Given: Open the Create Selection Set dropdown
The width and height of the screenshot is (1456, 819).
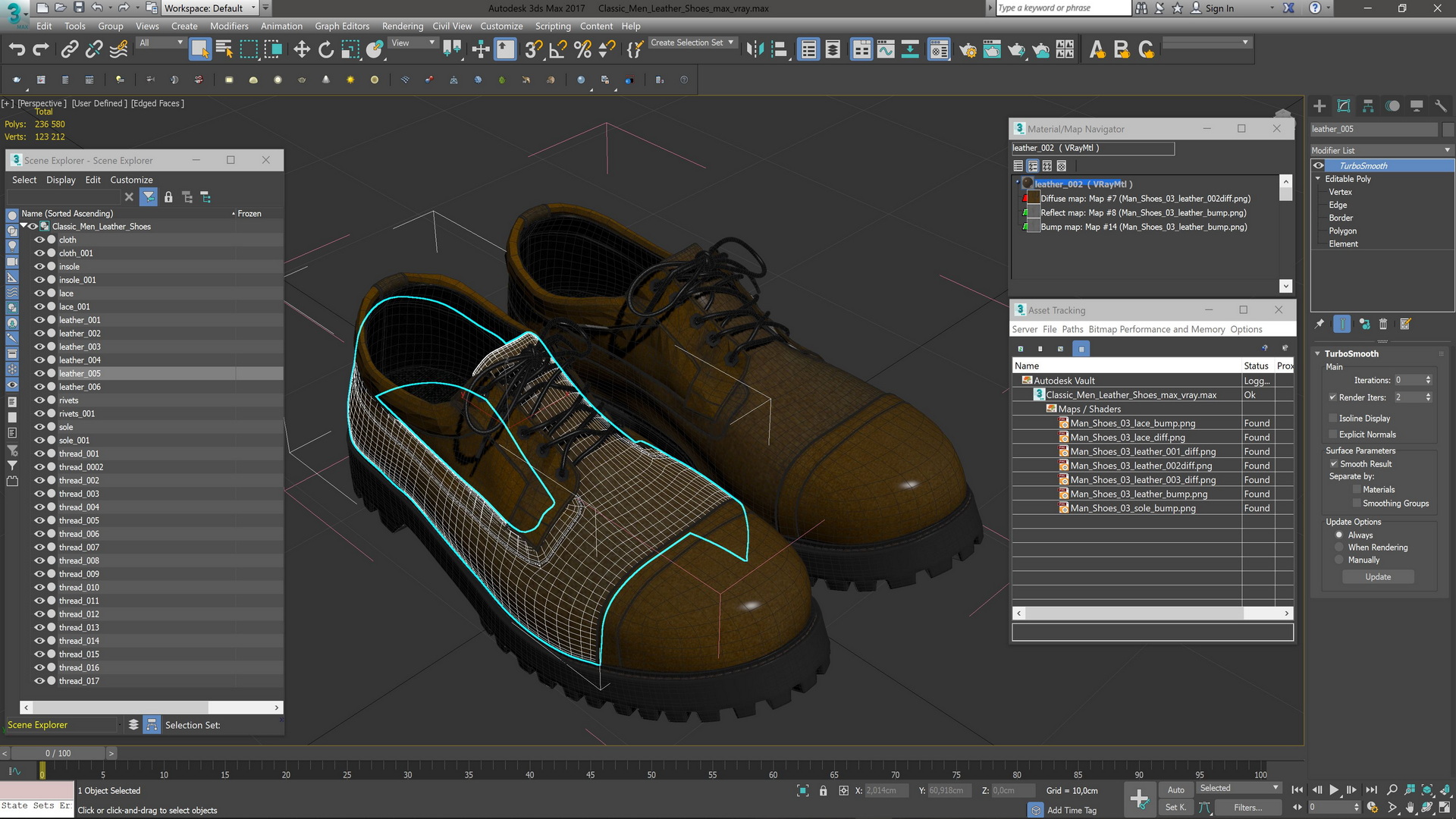Looking at the screenshot, I should coord(692,43).
